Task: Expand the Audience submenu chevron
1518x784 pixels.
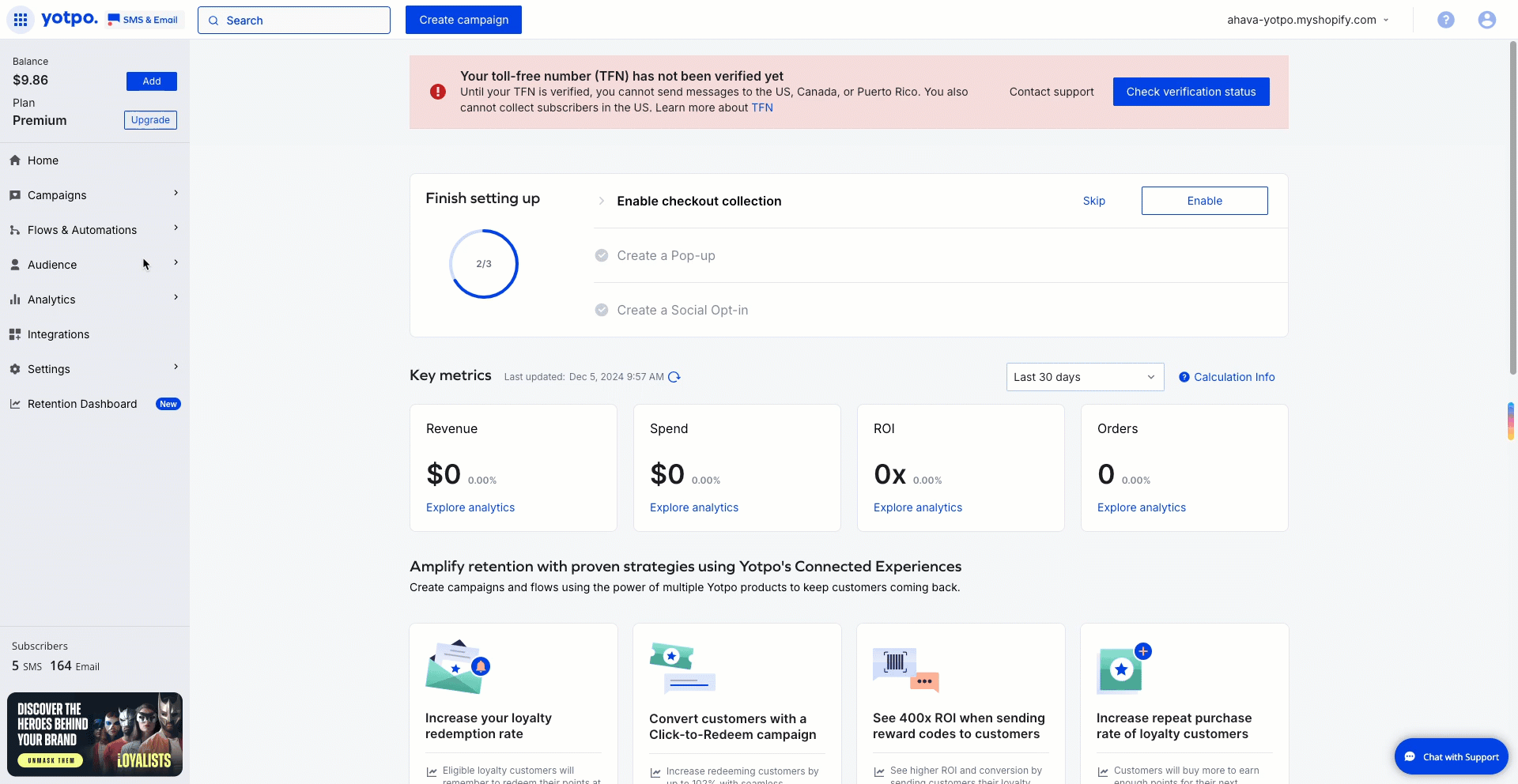Action: [176, 262]
